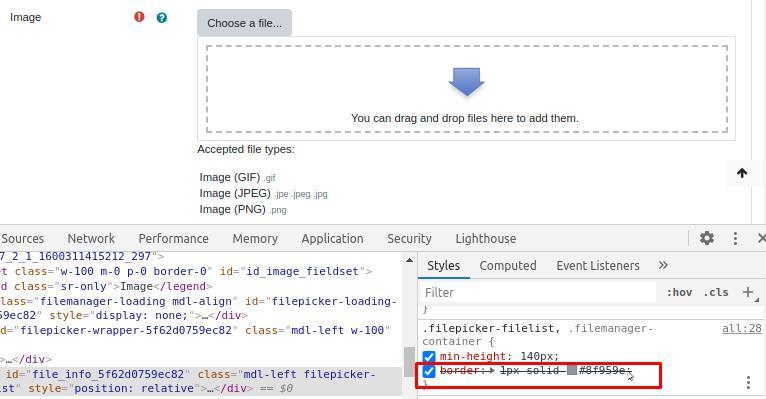The image size is (766, 399).
Task: Click the Elements panel scrollbar up arrow
Action: point(409,261)
